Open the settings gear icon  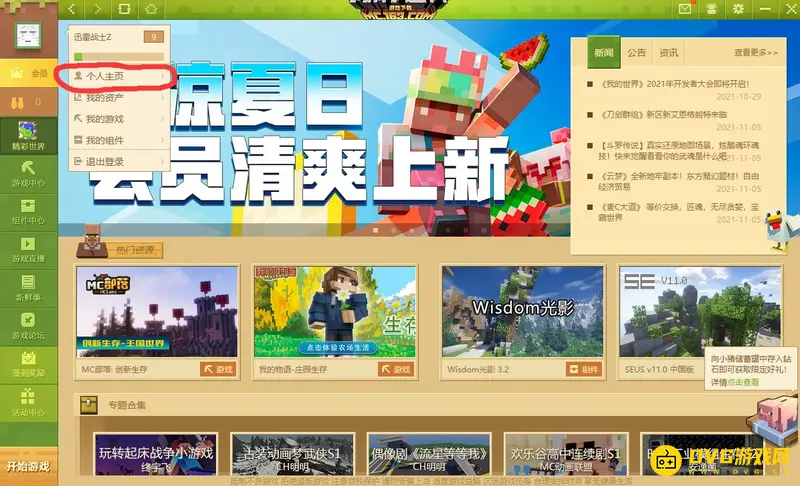click(738, 9)
